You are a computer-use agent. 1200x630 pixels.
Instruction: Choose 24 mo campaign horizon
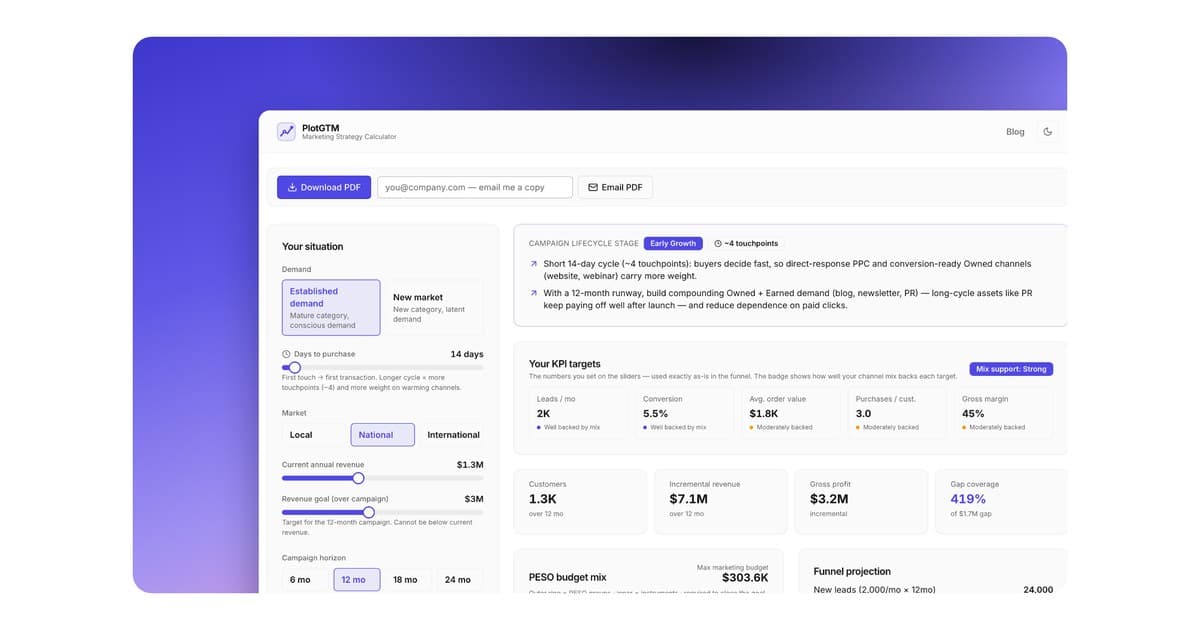click(x=457, y=580)
